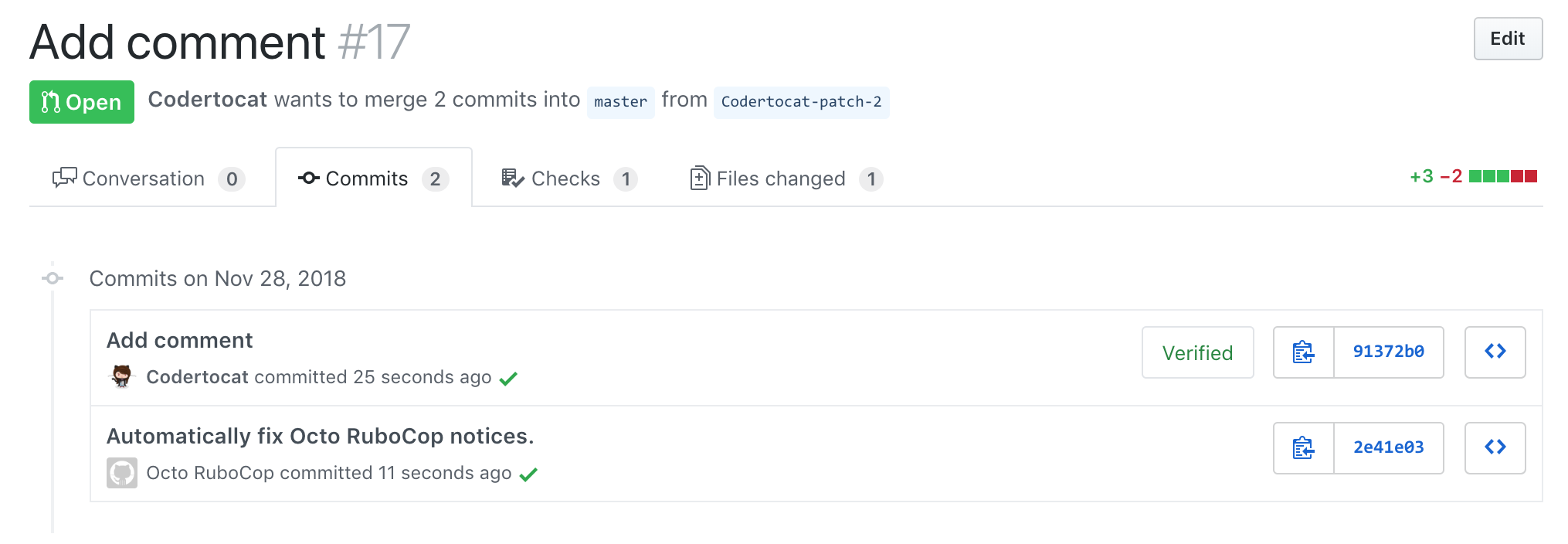
Task: Click the green checkmark on RuboCop commit
Action: pyautogui.click(x=532, y=473)
